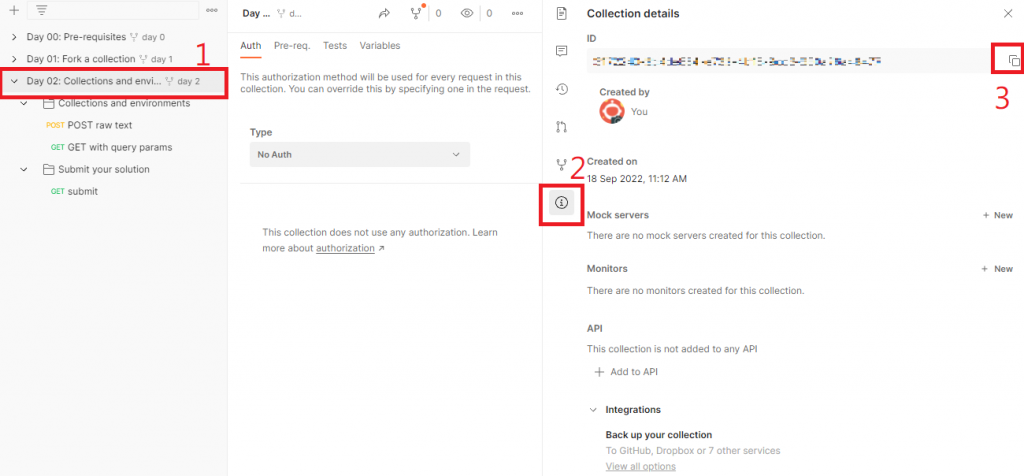This screenshot has height=476, width=1024.
Task: Open the auth Type dropdown showing No Auth
Action: click(360, 155)
